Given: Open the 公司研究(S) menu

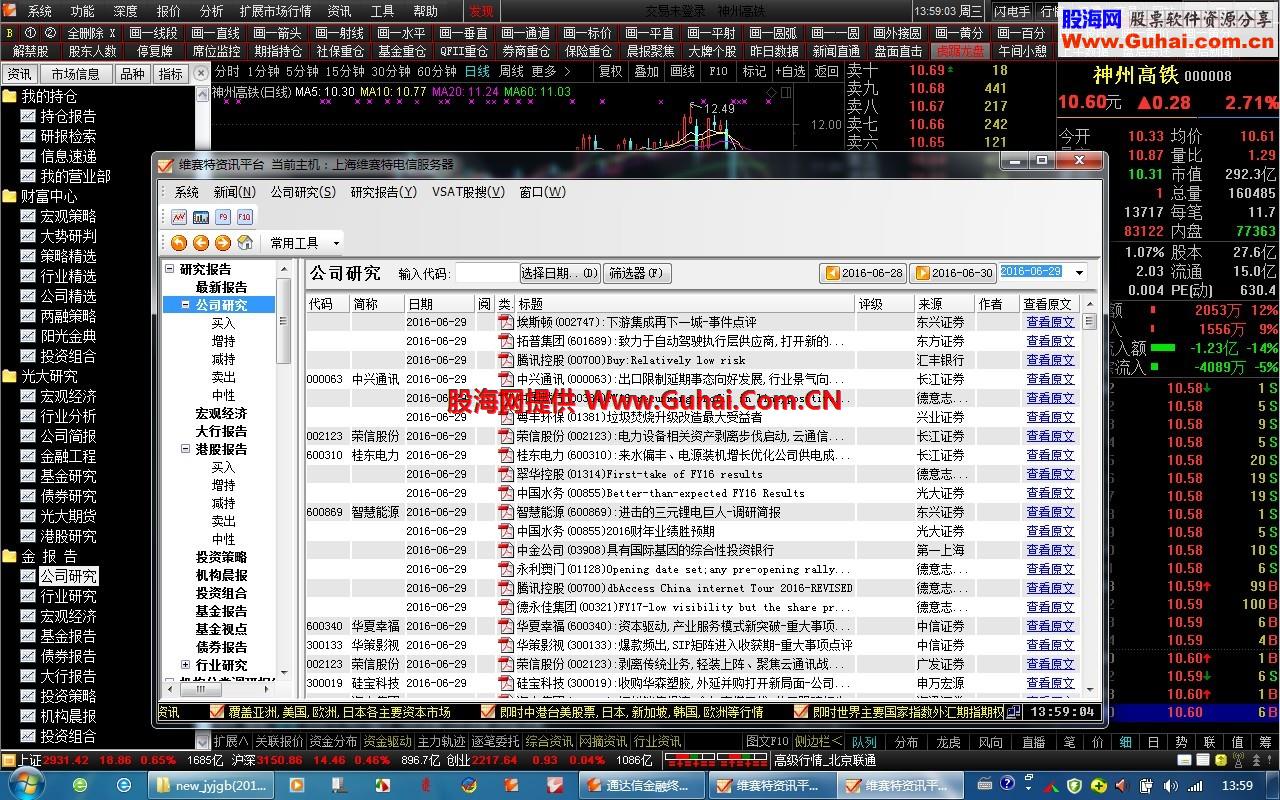Looking at the screenshot, I should pyautogui.click(x=304, y=192).
